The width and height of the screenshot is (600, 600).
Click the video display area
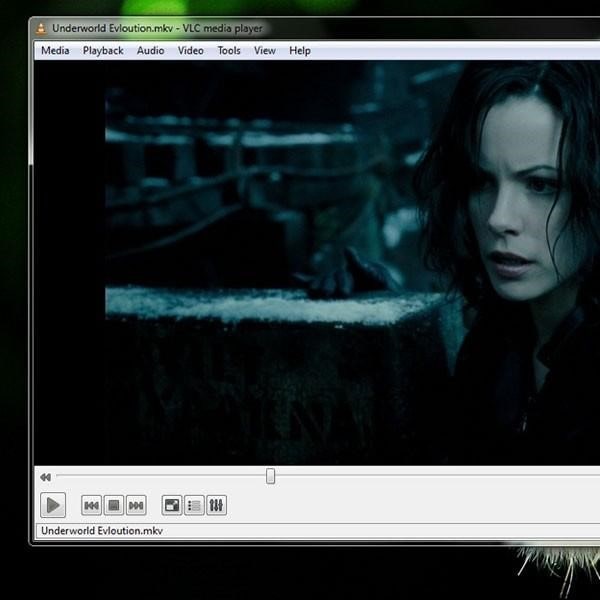click(317, 263)
